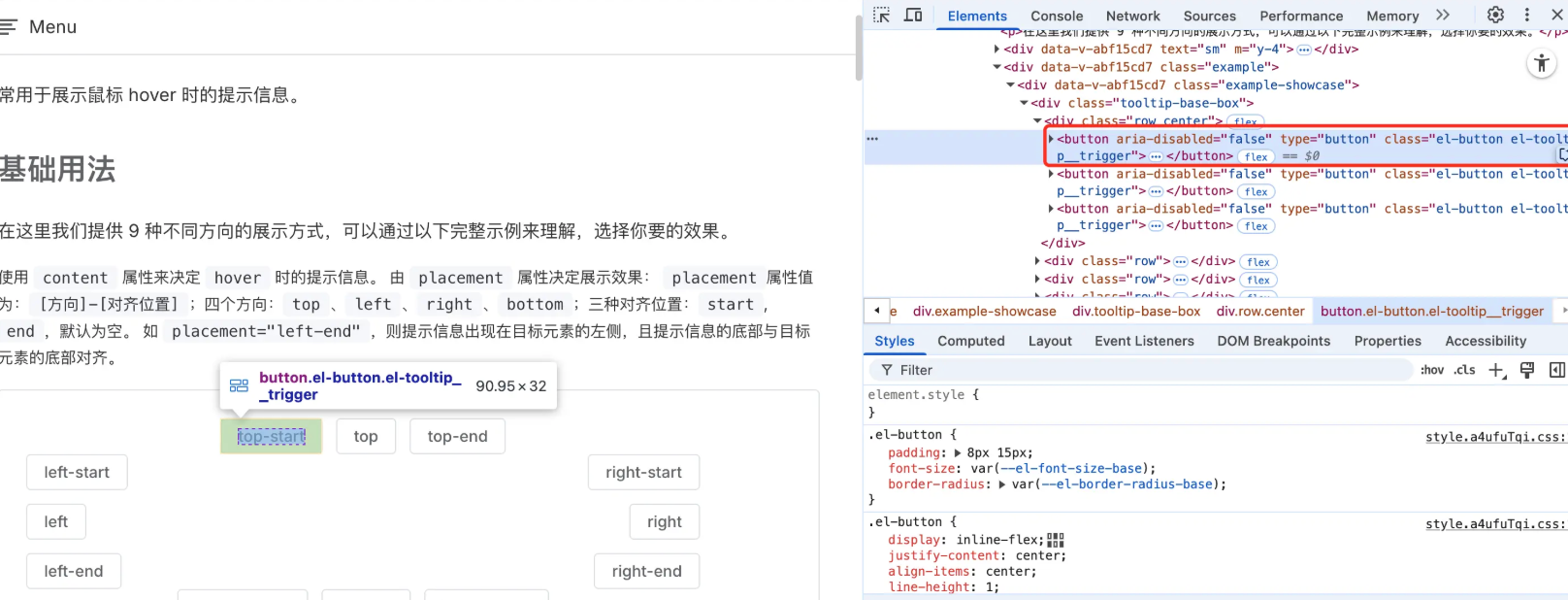Open DevTools settings gear
The width and height of the screenshot is (1568, 600).
pyautogui.click(x=1495, y=15)
